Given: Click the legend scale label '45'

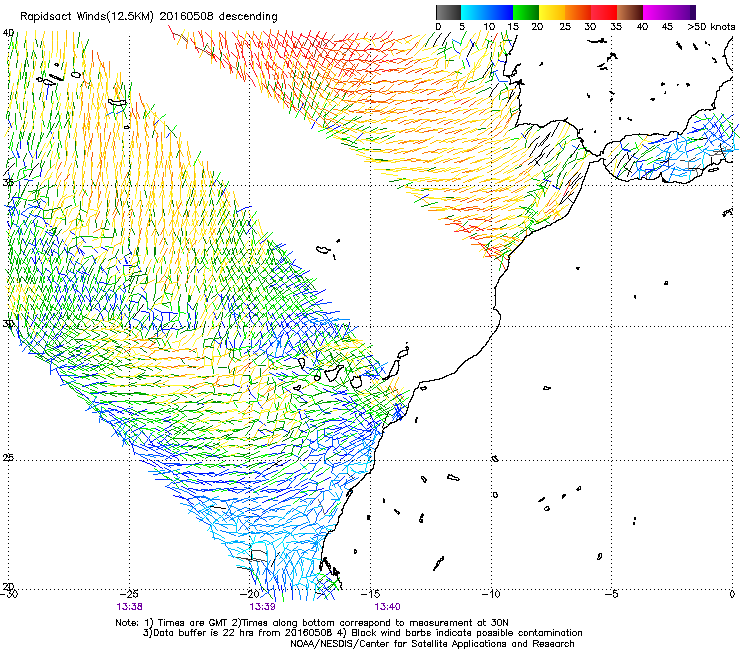Looking at the screenshot, I should [x=666, y=26].
